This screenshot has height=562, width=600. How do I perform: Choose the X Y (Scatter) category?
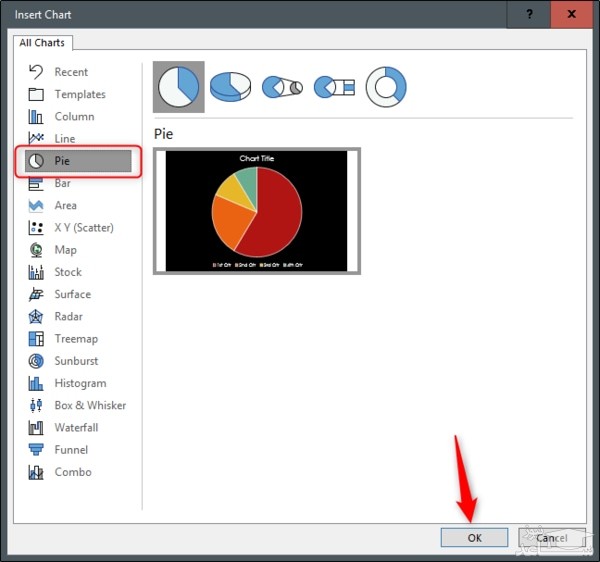(83, 228)
